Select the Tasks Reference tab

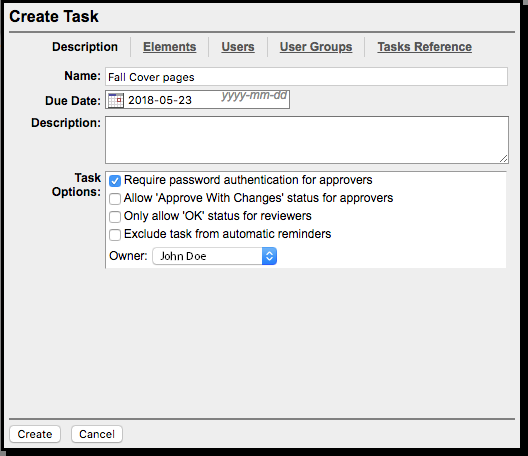tap(424, 46)
